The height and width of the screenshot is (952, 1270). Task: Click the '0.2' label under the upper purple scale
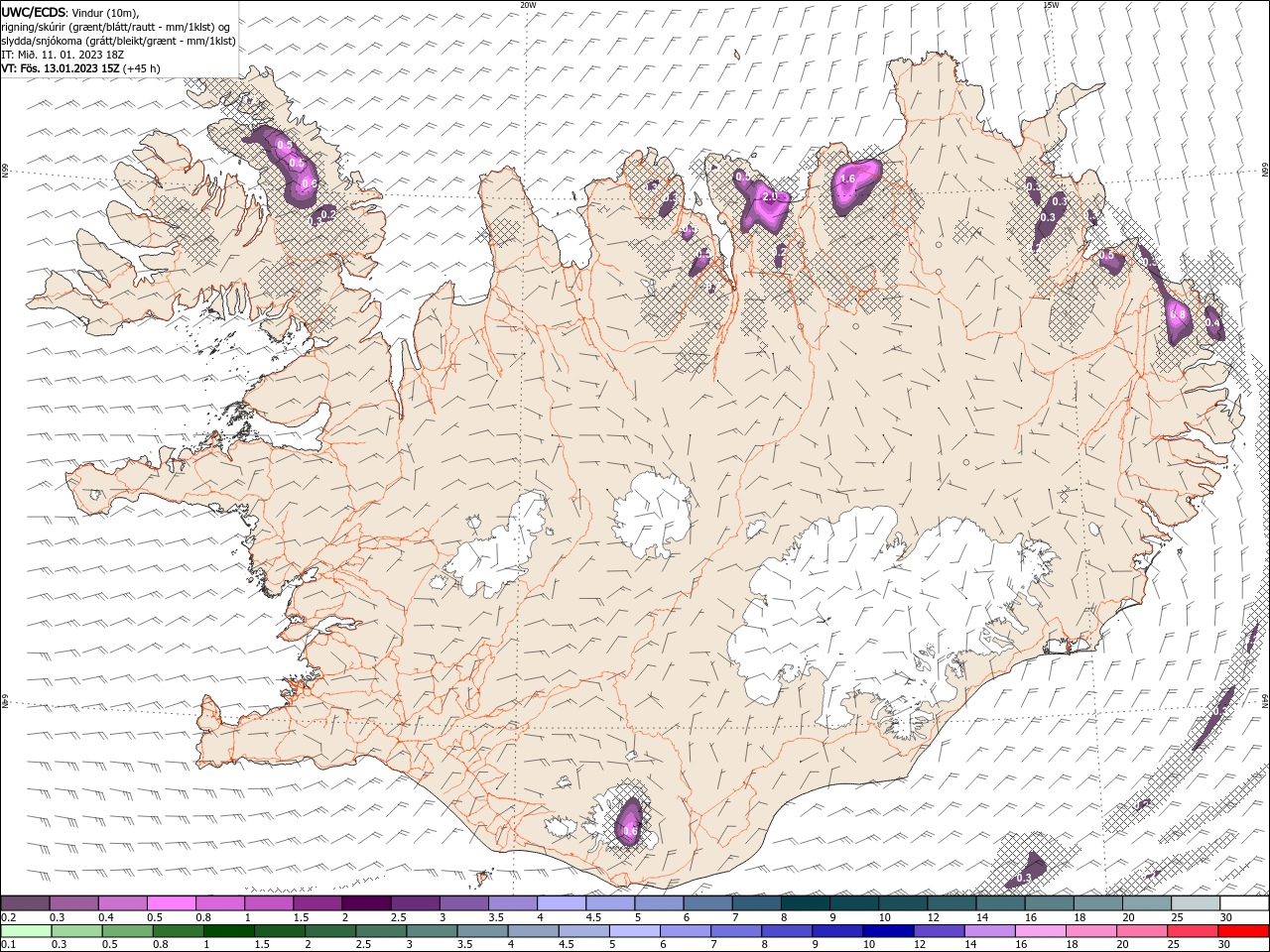point(8,917)
